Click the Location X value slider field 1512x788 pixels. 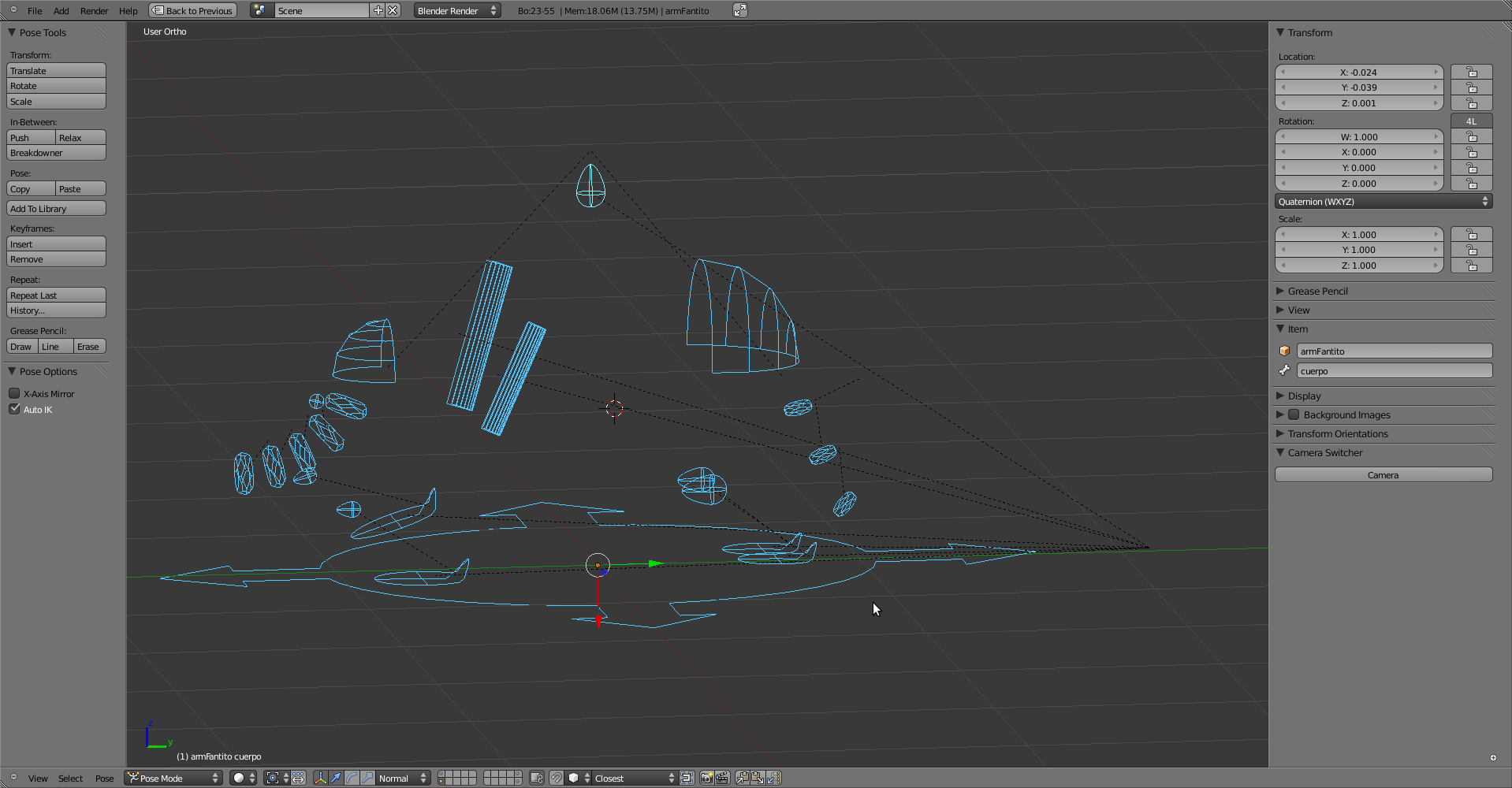click(1358, 72)
